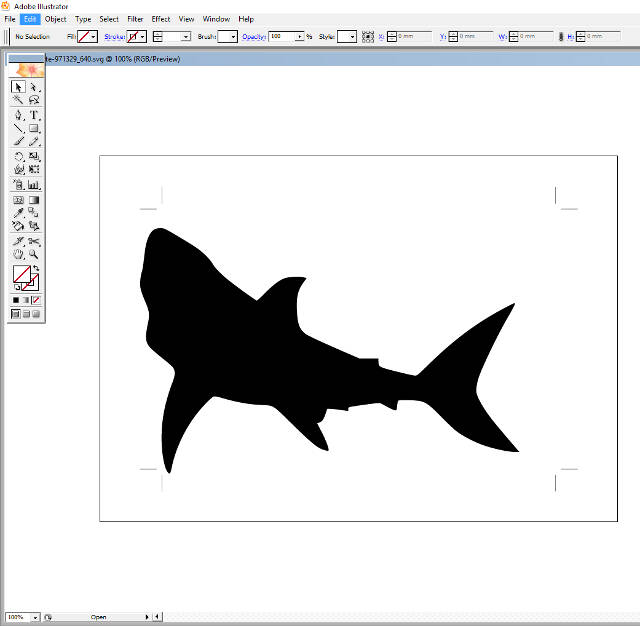Select the Warp tool
The width and height of the screenshot is (640, 626).
(18, 169)
